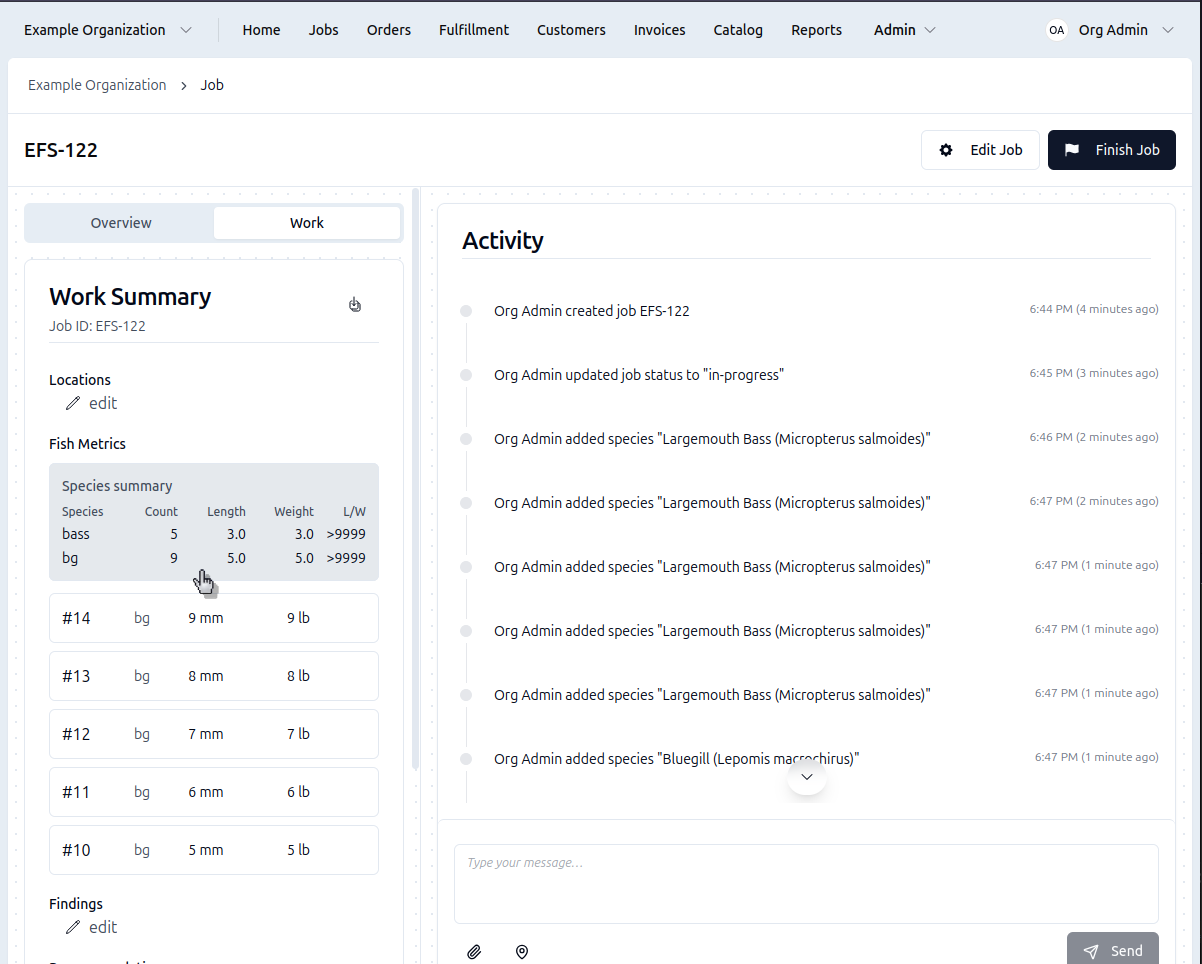The width and height of the screenshot is (1202, 964).
Task: Click the pencil icon under Findings
Action: tap(73, 928)
